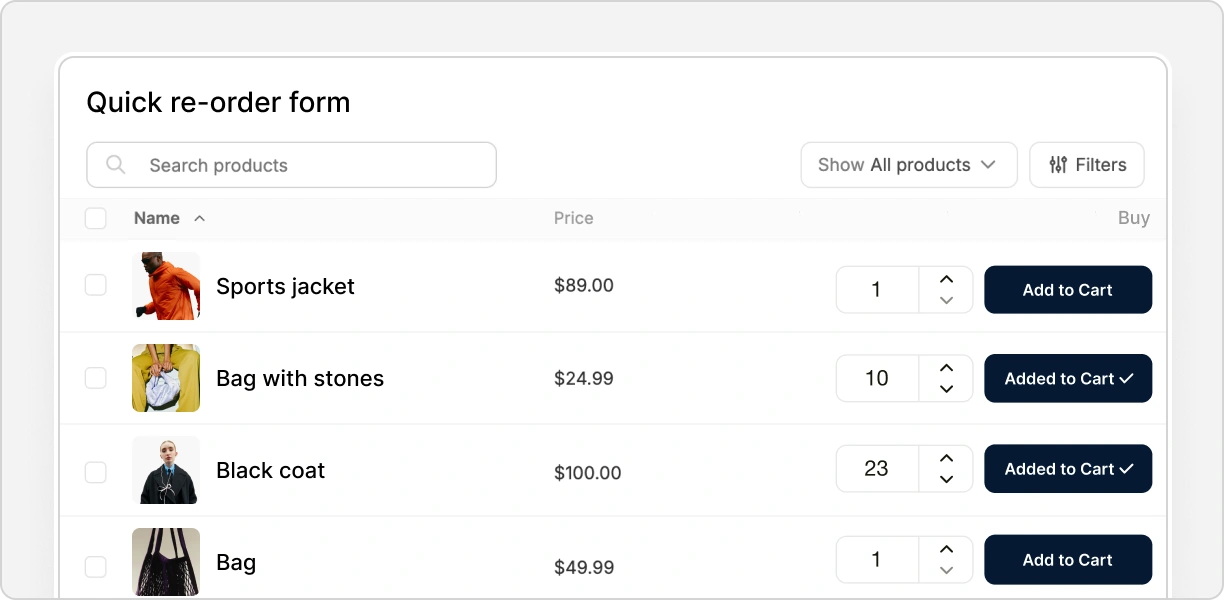Decrease Black coat quantity by one
The width and height of the screenshot is (1224, 600).
pos(946,479)
